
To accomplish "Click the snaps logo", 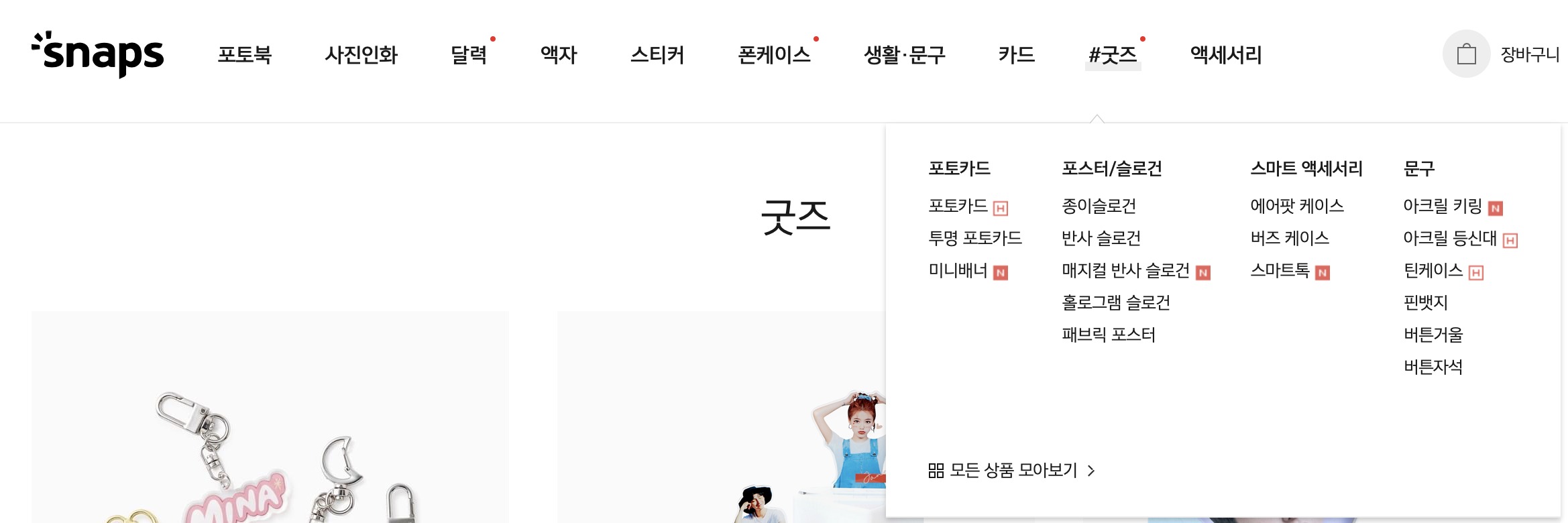I will [x=98, y=54].
